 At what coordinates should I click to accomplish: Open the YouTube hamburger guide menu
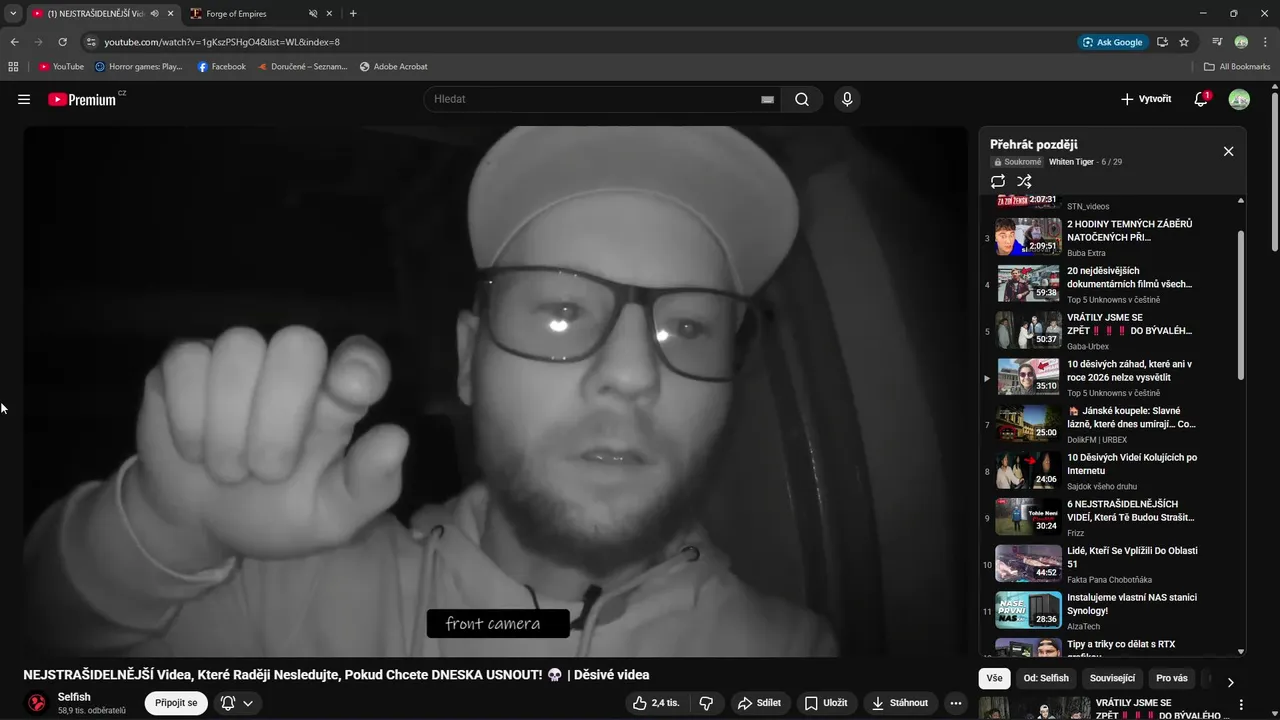pos(24,99)
